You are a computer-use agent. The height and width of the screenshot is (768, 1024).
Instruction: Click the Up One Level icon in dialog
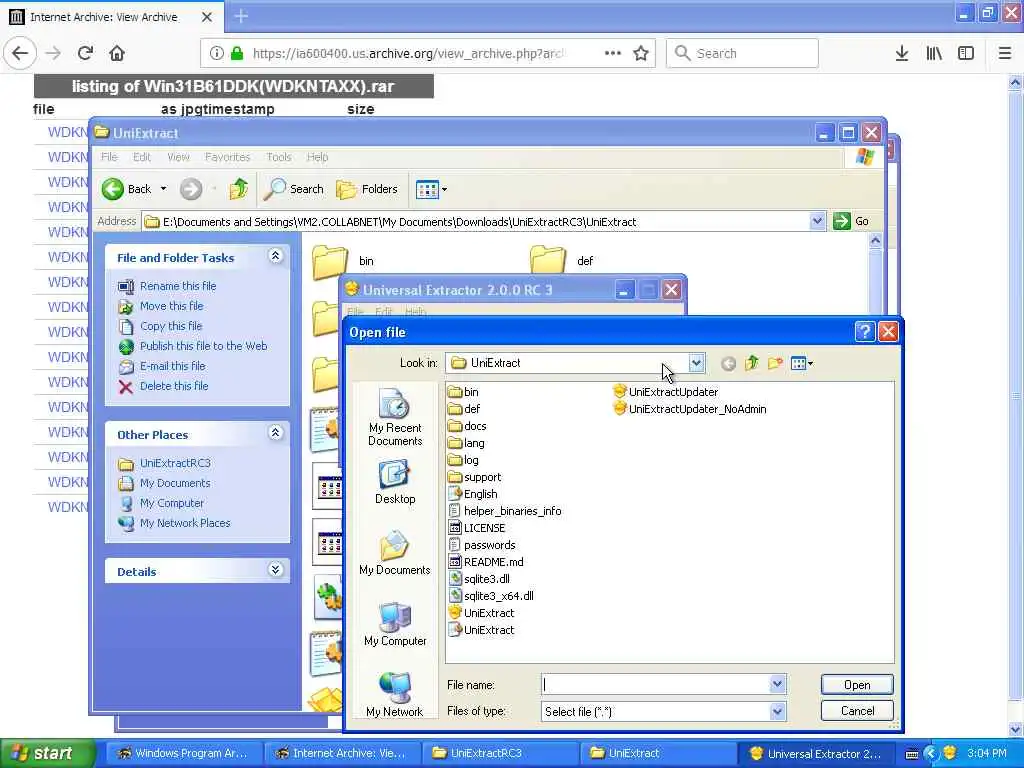(752, 363)
